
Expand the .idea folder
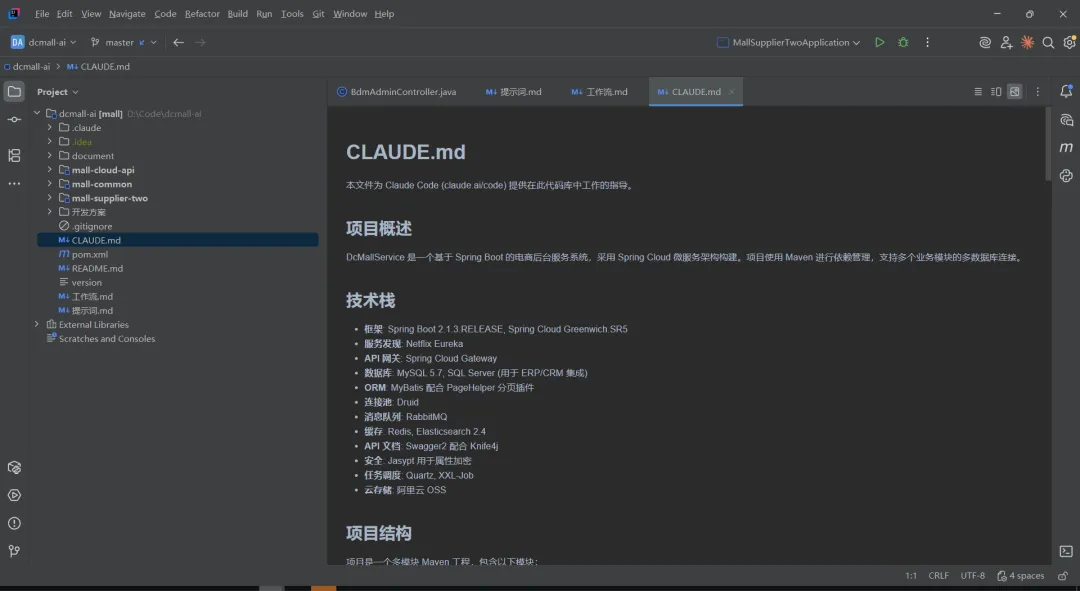coord(50,142)
